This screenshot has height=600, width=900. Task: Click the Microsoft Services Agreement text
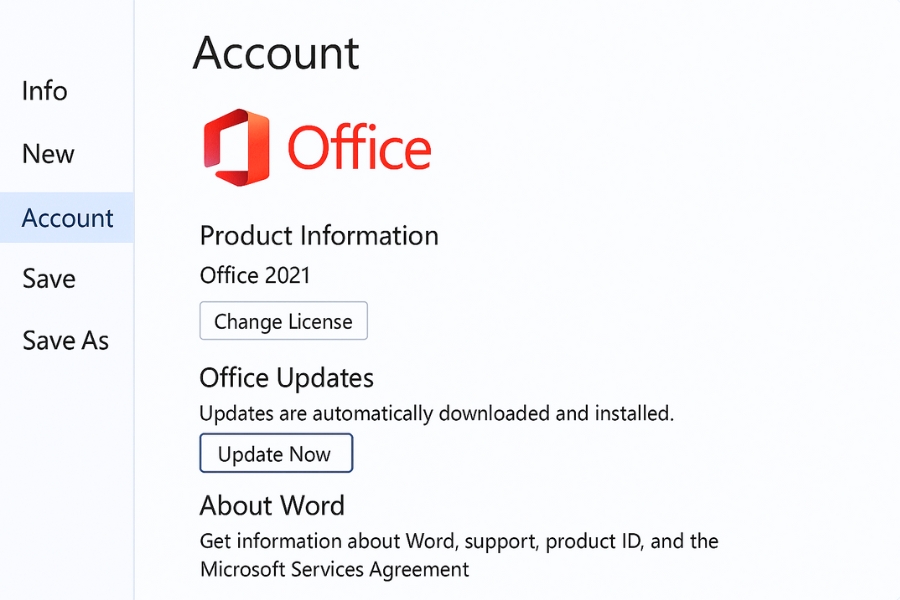(x=334, y=570)
